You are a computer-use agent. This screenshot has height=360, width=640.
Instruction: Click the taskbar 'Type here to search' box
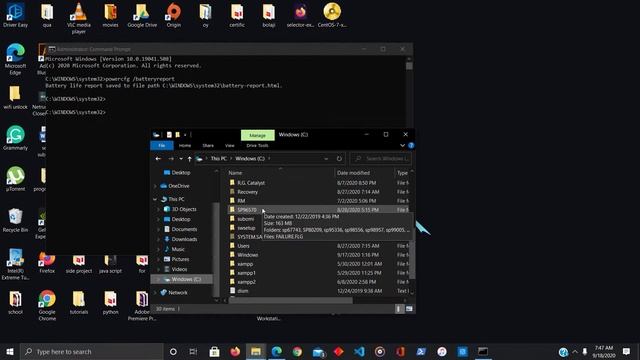click(91, 351)
